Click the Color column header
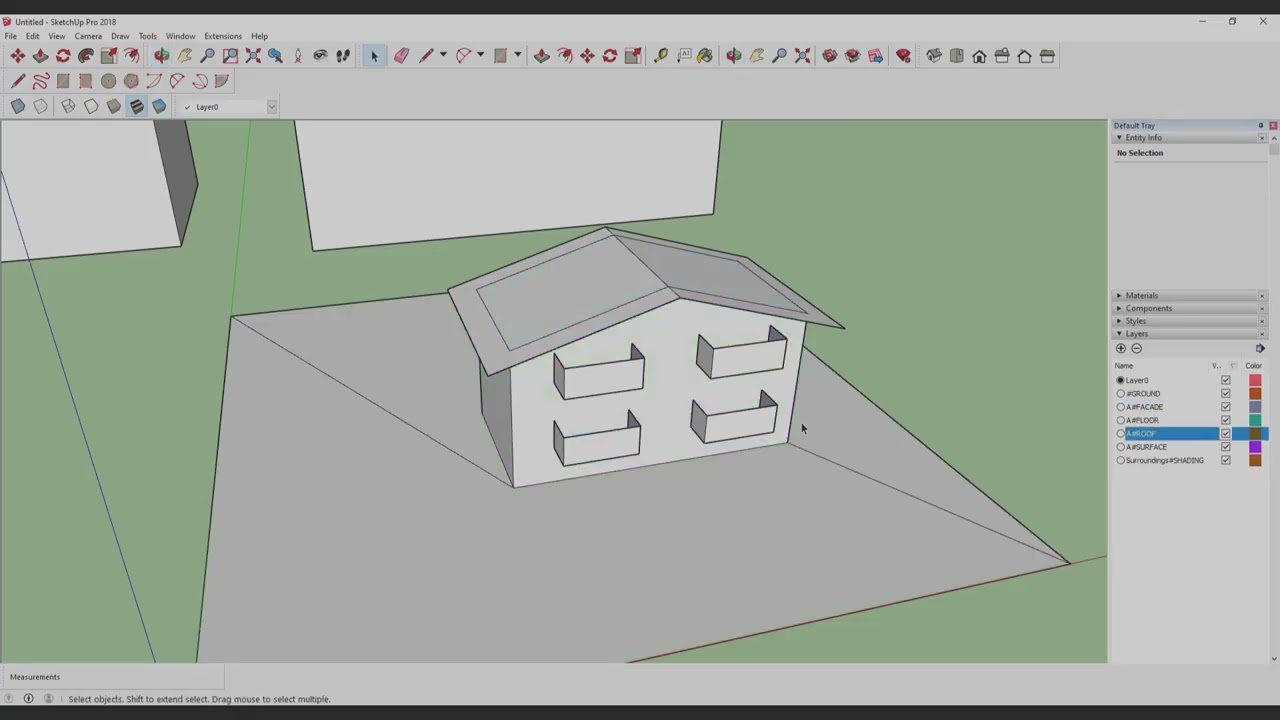1280x720 pixels. (1254, 366)
